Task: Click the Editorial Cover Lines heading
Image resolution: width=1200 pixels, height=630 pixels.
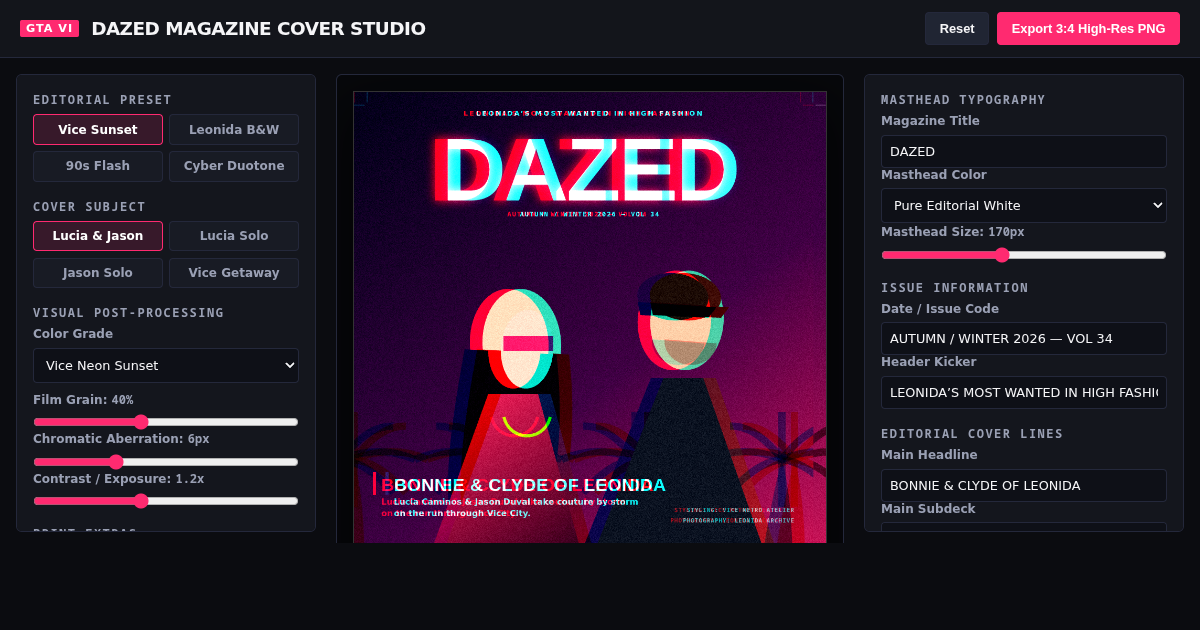Action: (x=972, y=434)
